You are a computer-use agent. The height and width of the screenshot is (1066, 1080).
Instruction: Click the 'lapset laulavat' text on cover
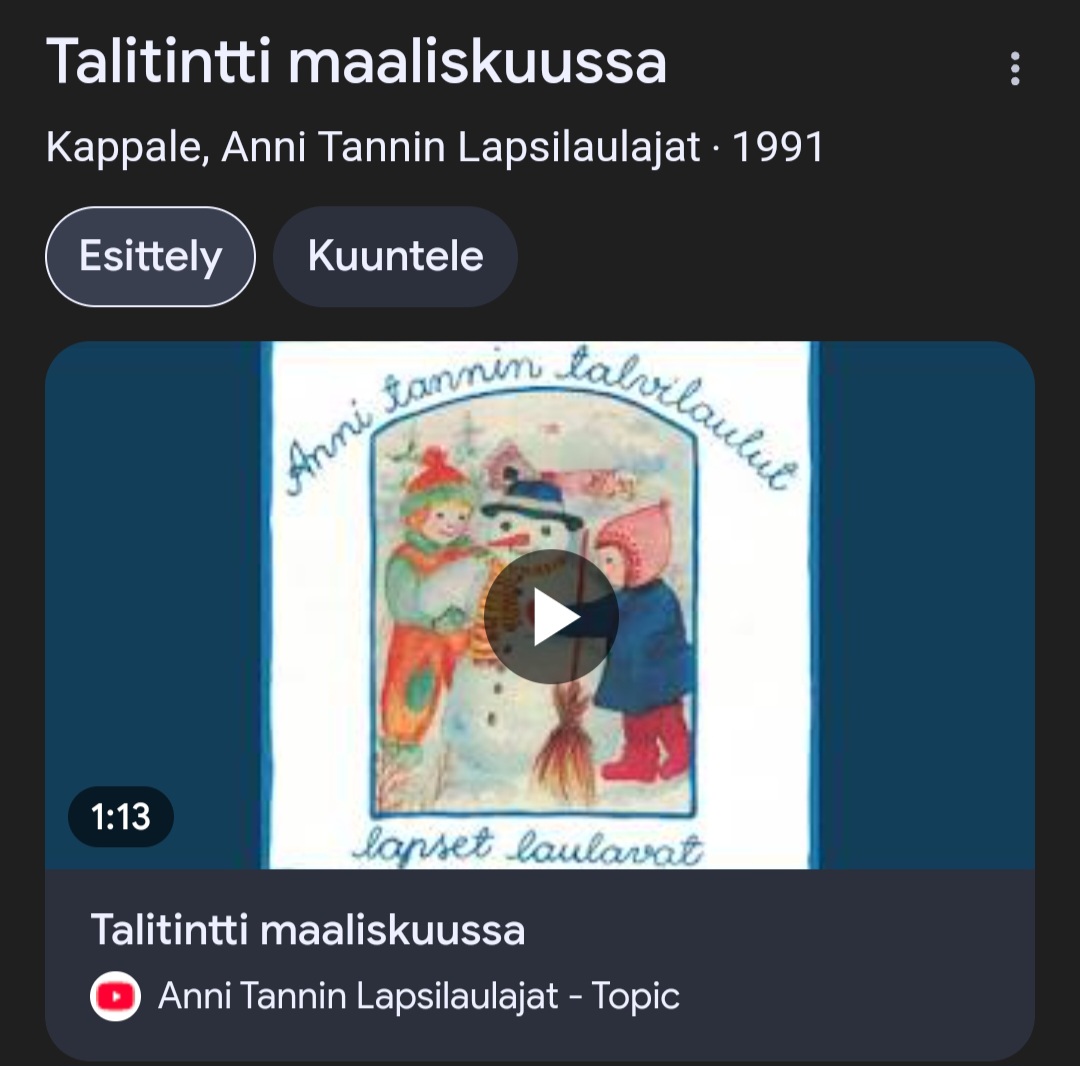(x=530, y=848)
